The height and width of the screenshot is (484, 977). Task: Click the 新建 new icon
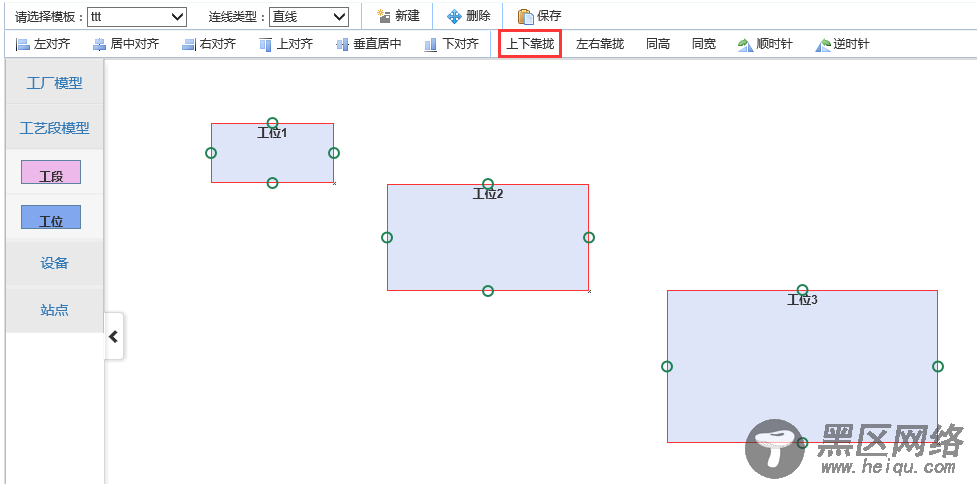[x=384, y=16]
